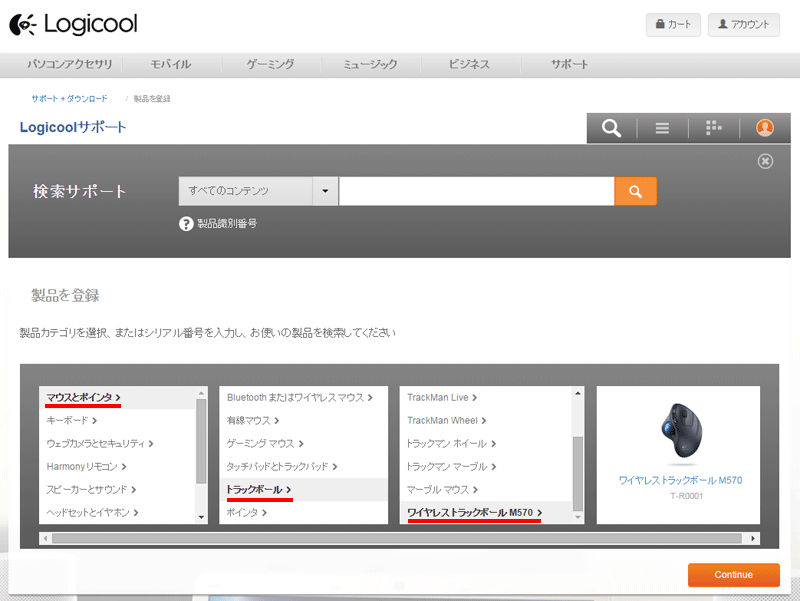Follow the サポート + ダウンロード breadcrumb link
Image resolution: width=800 pixels, height=601 pixels.
point(69,98)
